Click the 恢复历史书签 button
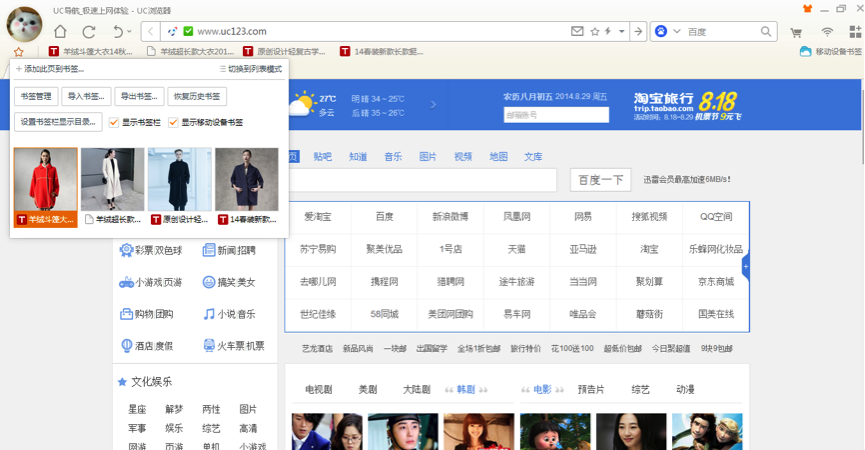This screenshot has height=450, width=865. [x=197, y=97]
